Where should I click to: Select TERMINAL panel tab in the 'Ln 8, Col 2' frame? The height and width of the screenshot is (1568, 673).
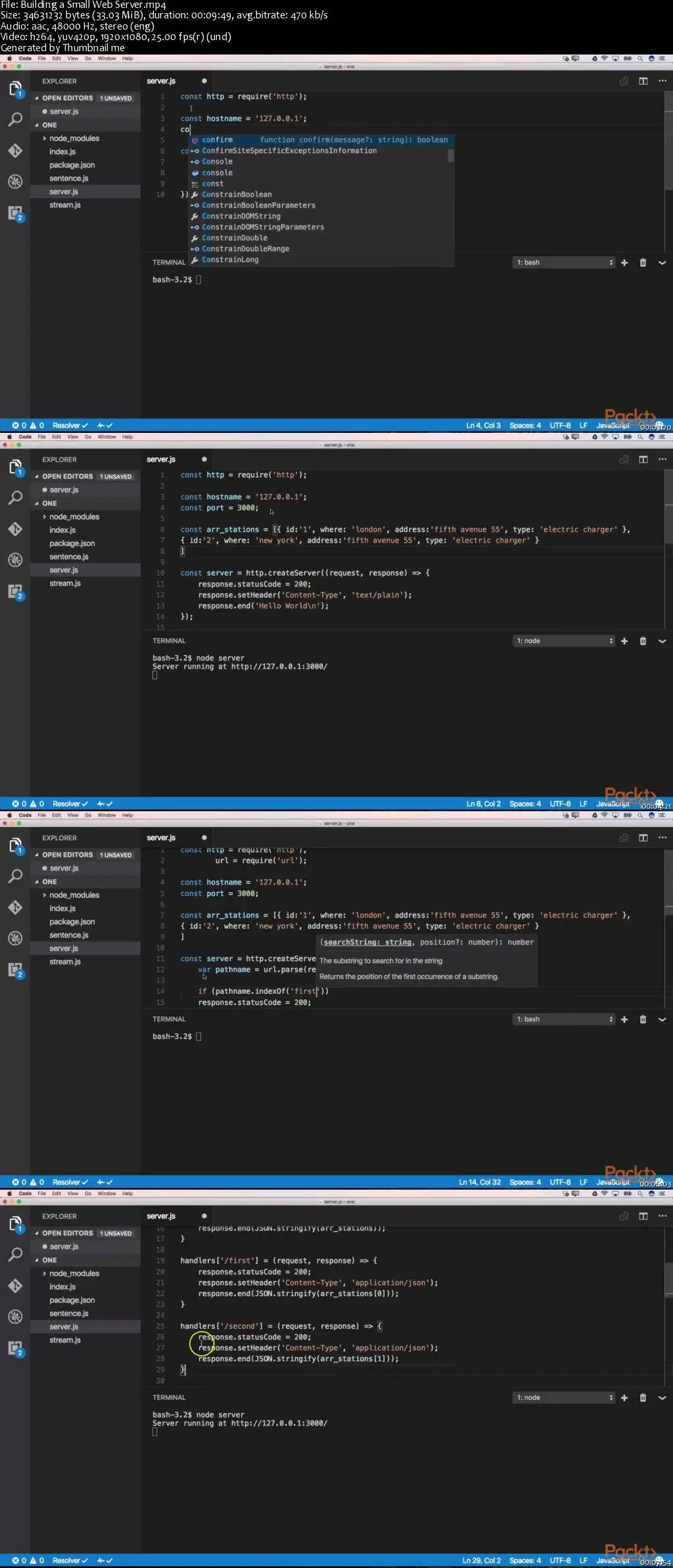pyautogui.click(x=169, y=641)
